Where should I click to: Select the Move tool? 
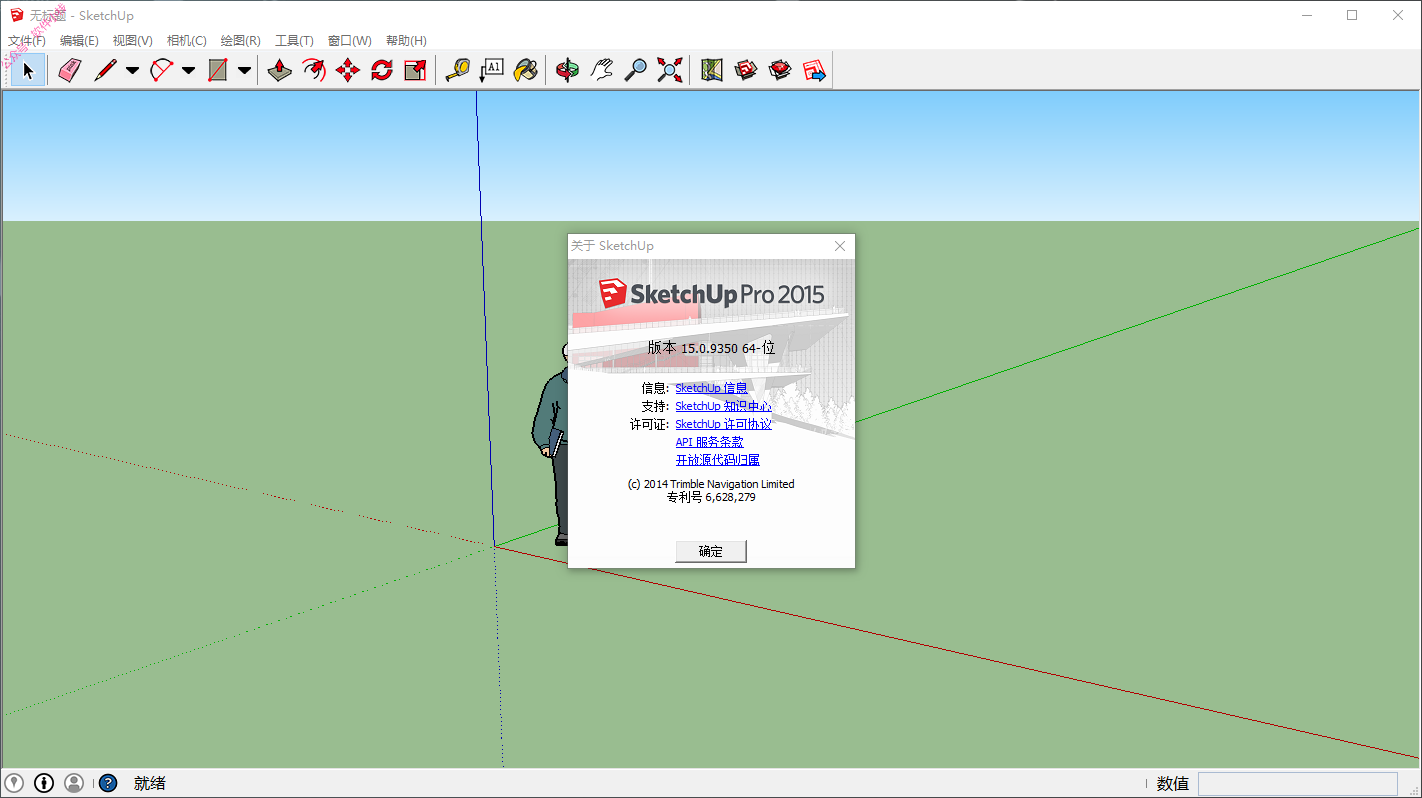pyautogui.click(x=348, y=70)
